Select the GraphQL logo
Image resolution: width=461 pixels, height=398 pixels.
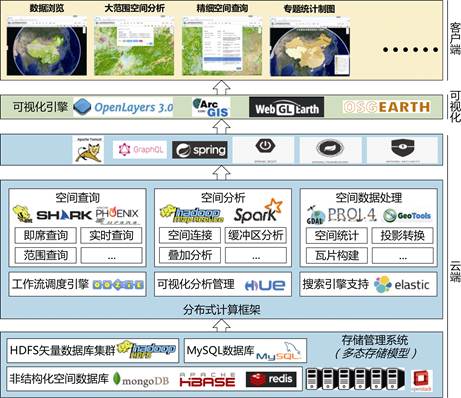pos(140,150)
